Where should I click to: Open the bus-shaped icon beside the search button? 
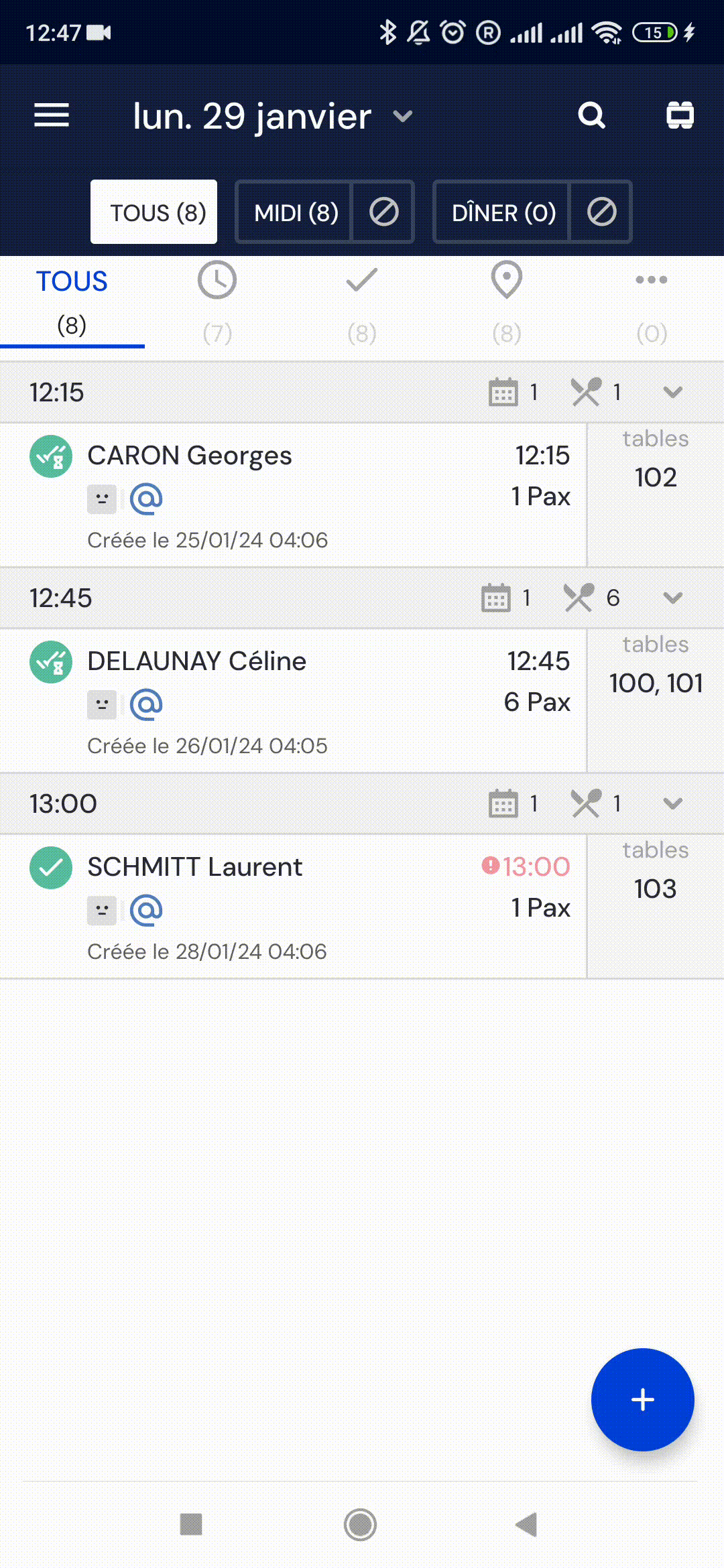680,115
